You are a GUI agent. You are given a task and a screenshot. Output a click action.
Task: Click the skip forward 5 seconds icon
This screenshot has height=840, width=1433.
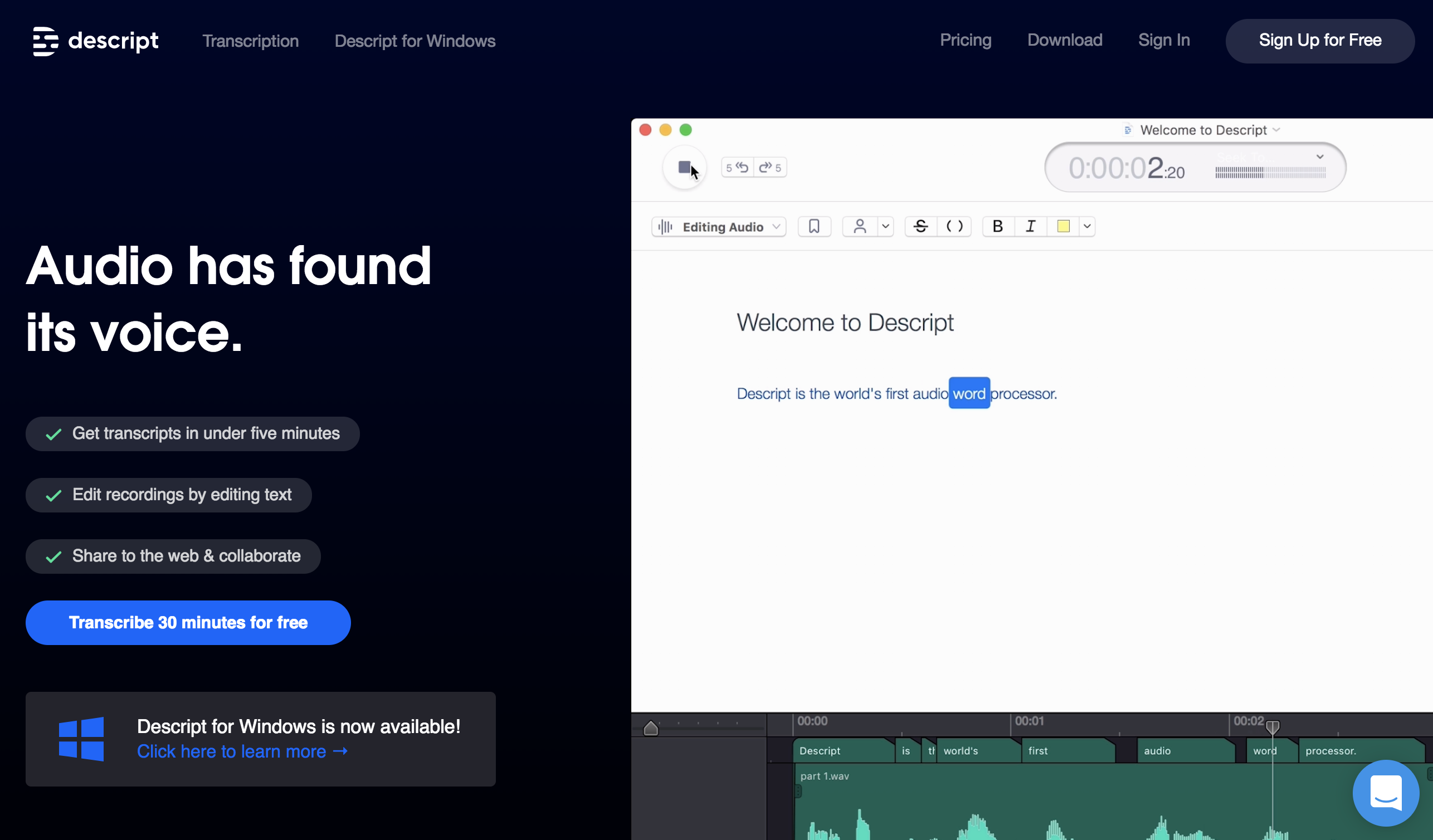coord(770,167)
